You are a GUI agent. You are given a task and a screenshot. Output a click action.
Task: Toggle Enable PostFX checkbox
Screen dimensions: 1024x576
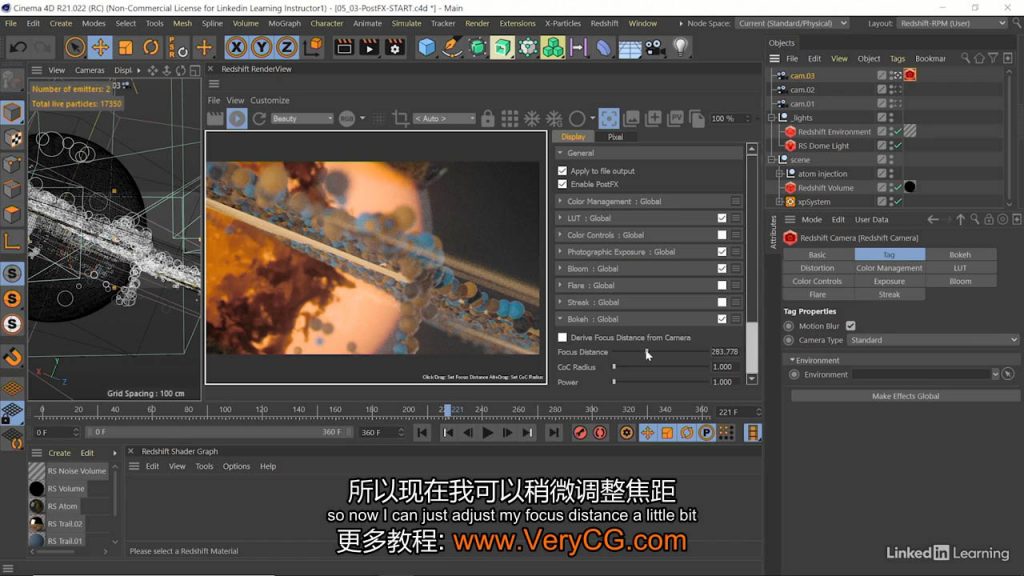click(x=562, y=185)
